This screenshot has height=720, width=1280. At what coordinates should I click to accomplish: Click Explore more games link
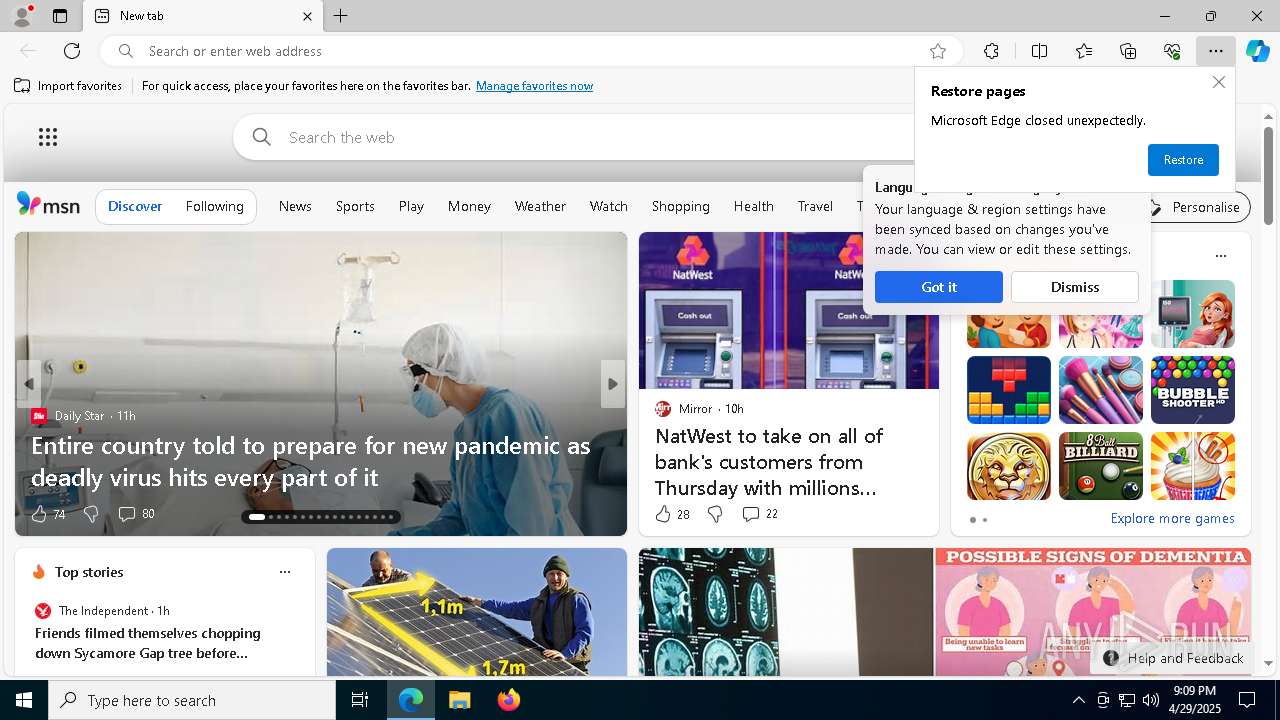tap(1172, 518)
